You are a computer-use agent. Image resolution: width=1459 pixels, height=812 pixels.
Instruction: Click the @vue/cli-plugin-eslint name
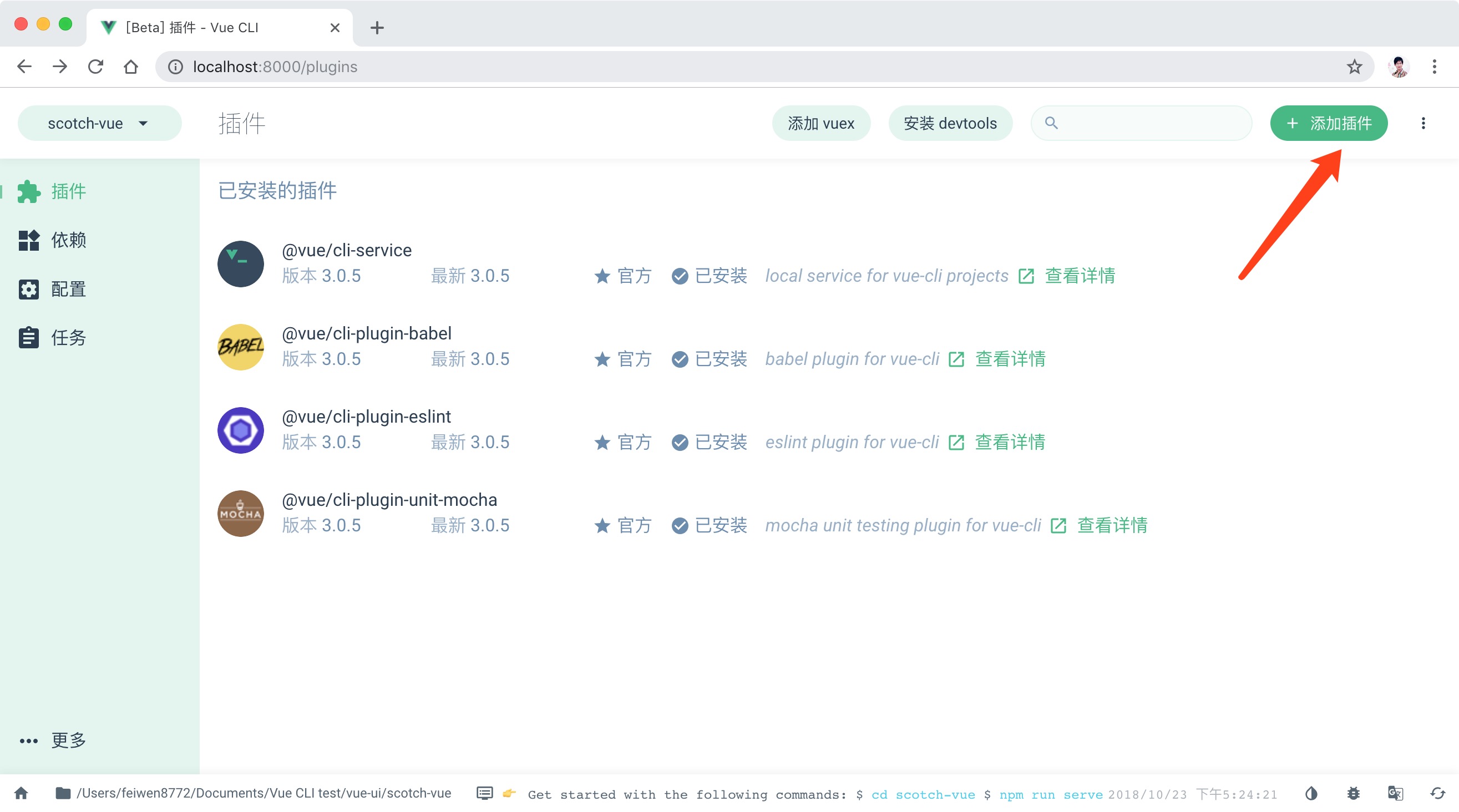point(366,417)
